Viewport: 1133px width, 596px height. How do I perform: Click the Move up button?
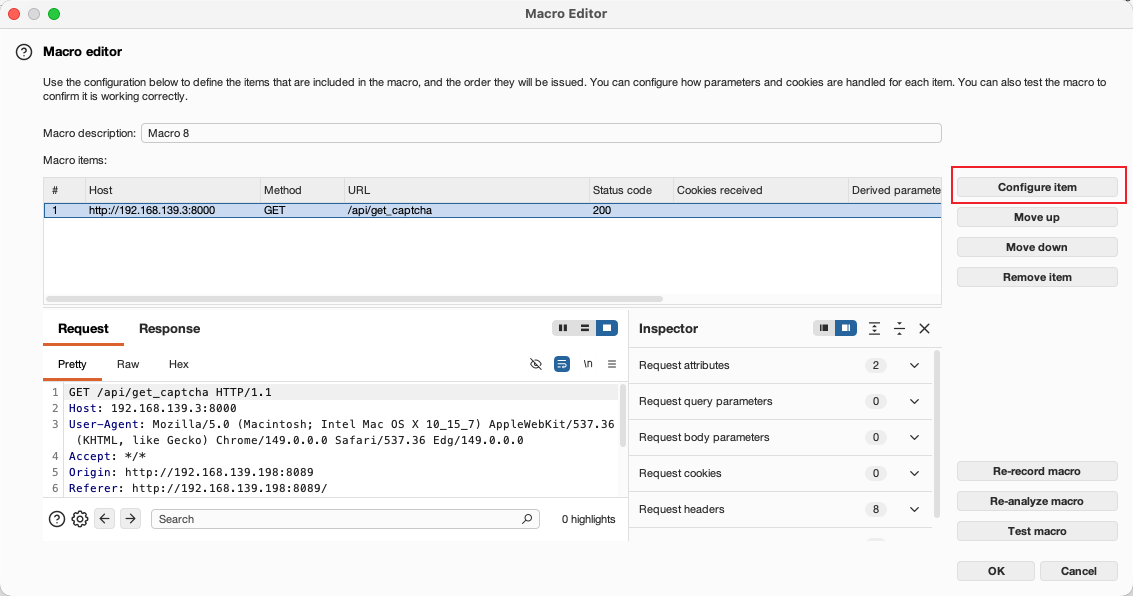coord(1037,217)
